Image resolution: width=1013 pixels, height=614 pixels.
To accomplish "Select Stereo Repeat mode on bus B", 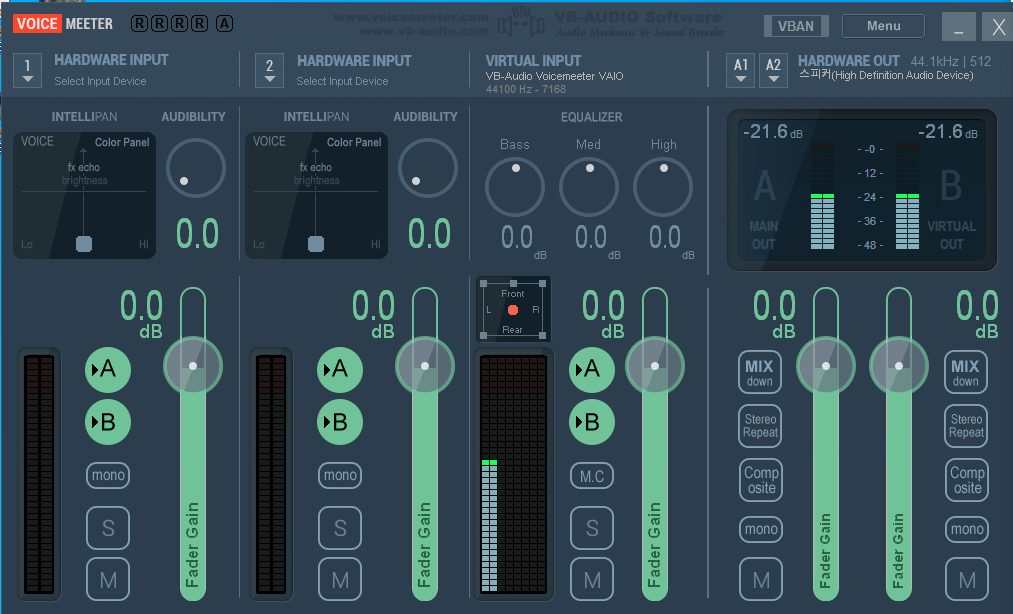I will (966, 426).
